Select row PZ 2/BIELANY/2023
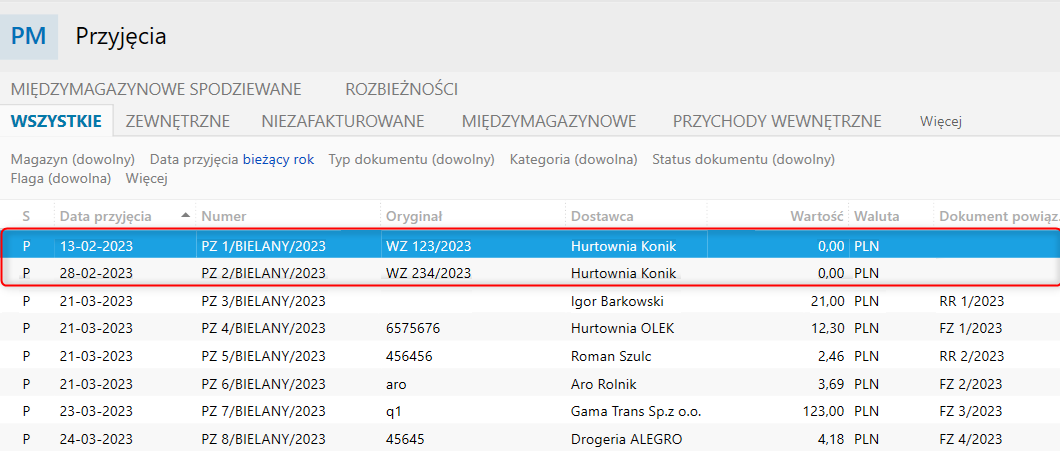 pos(530,274)
